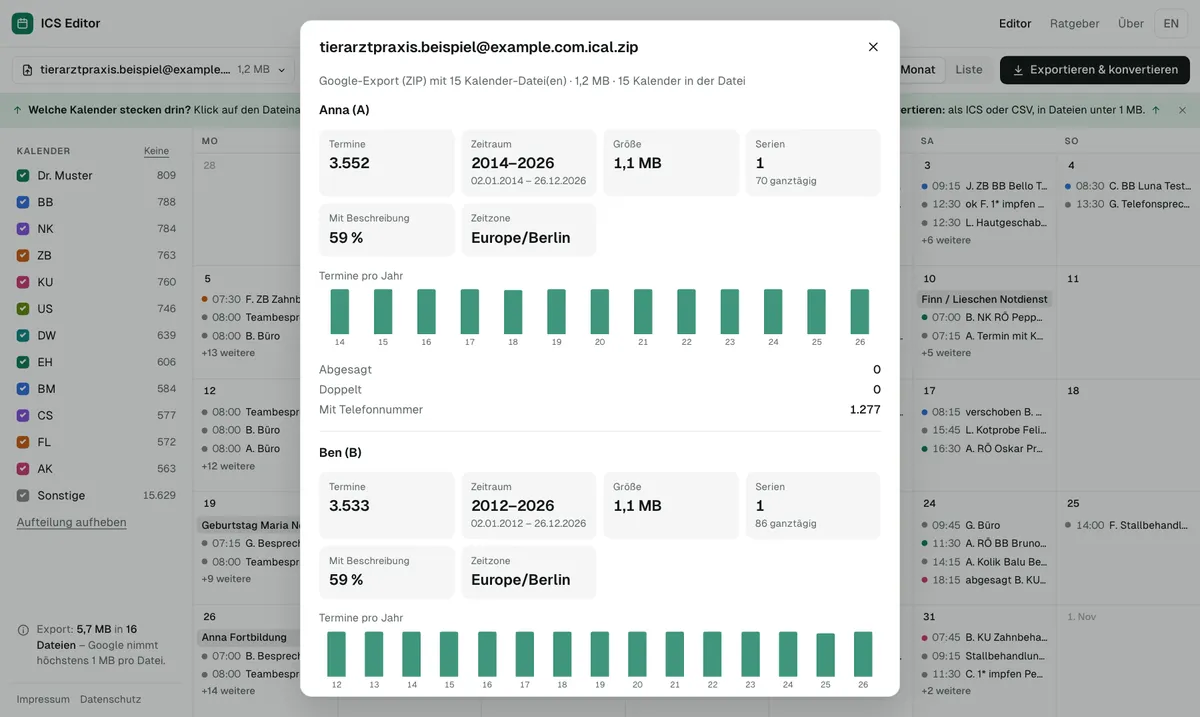Close the calendar file details dialog

pyautogui.click(x=873, y=47)
